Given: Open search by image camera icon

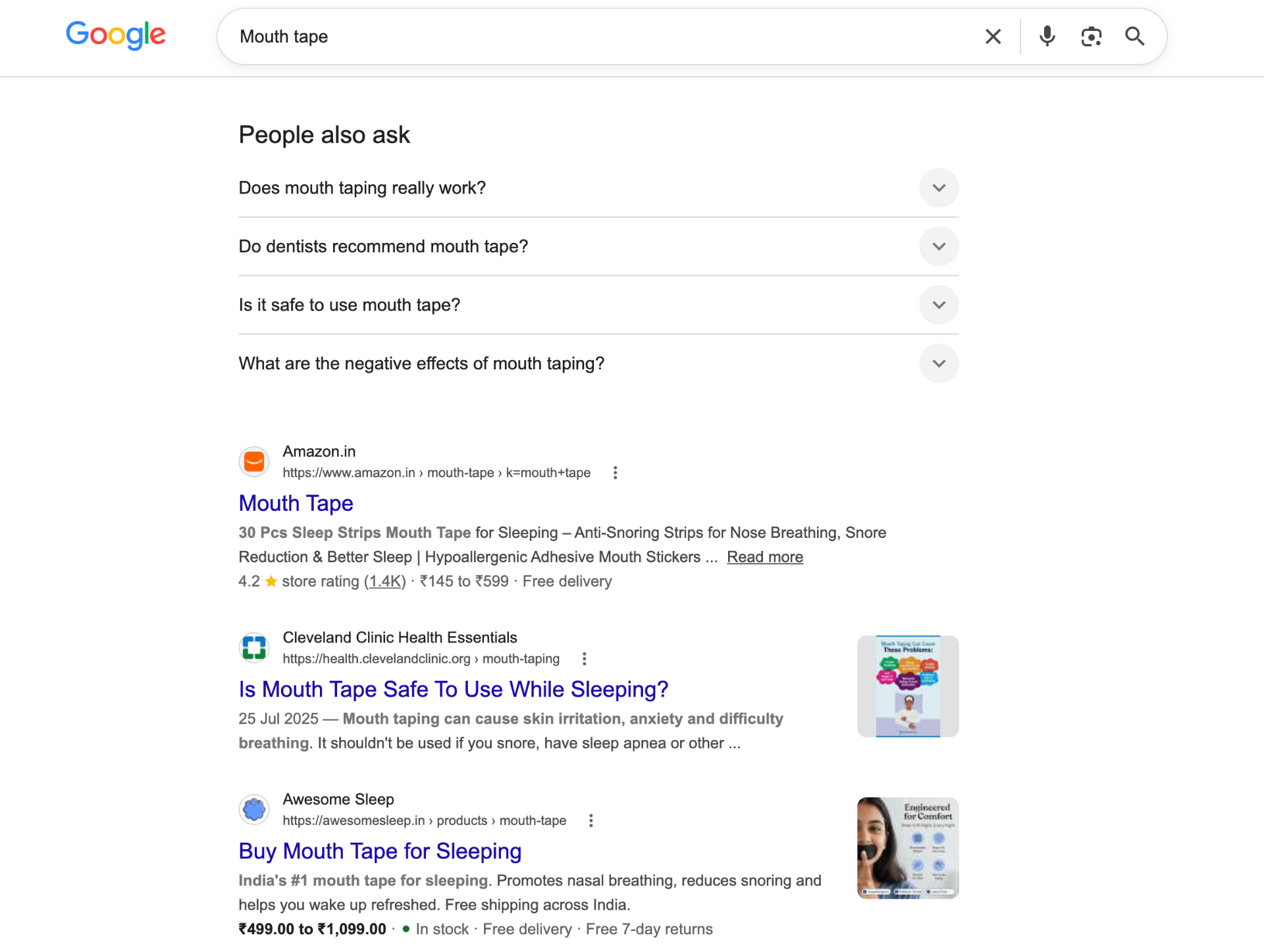Looking at the screenshot, I should pos(1091,36).
